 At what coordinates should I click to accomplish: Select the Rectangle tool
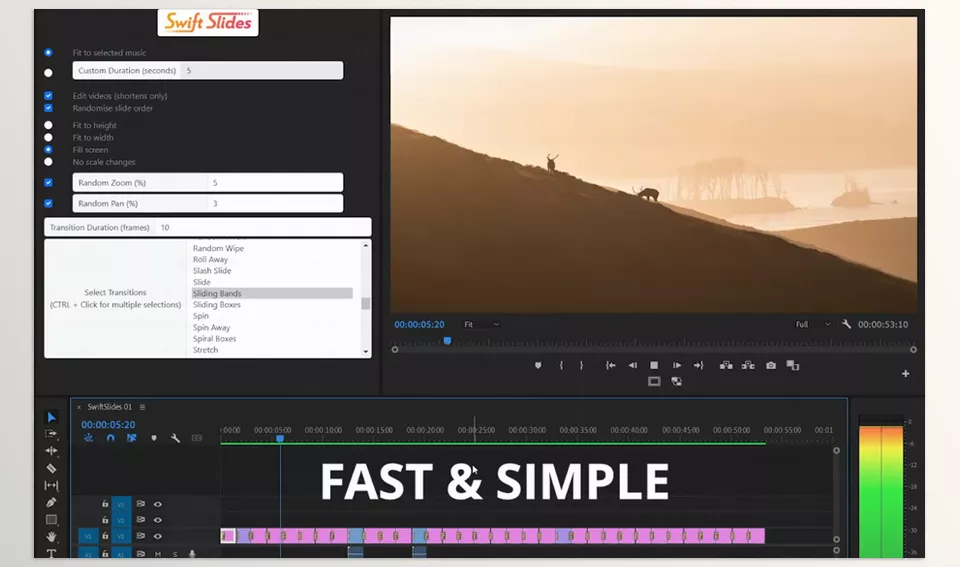tap(51, 520)
